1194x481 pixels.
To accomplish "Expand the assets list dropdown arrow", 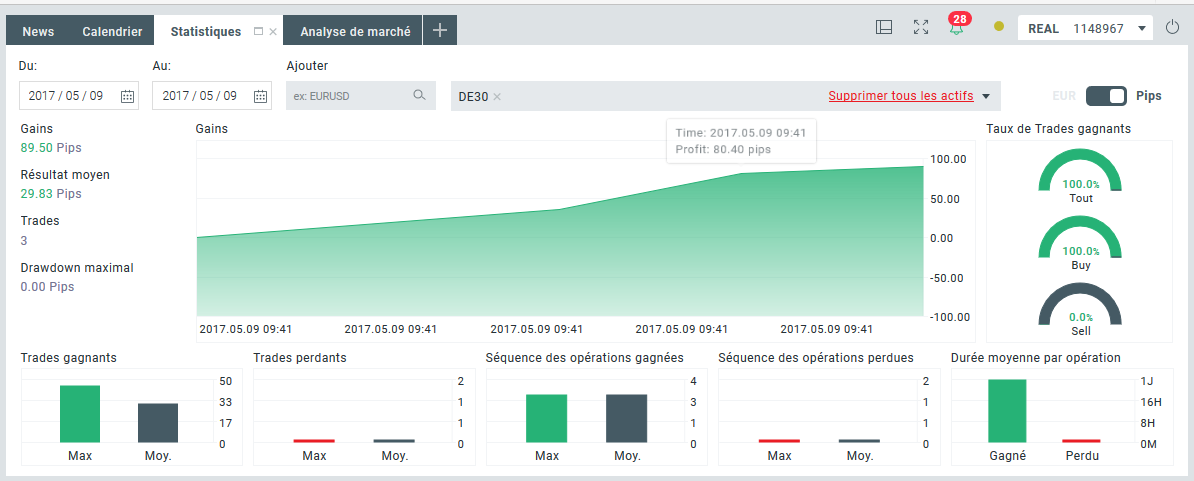I will (986, 97).
